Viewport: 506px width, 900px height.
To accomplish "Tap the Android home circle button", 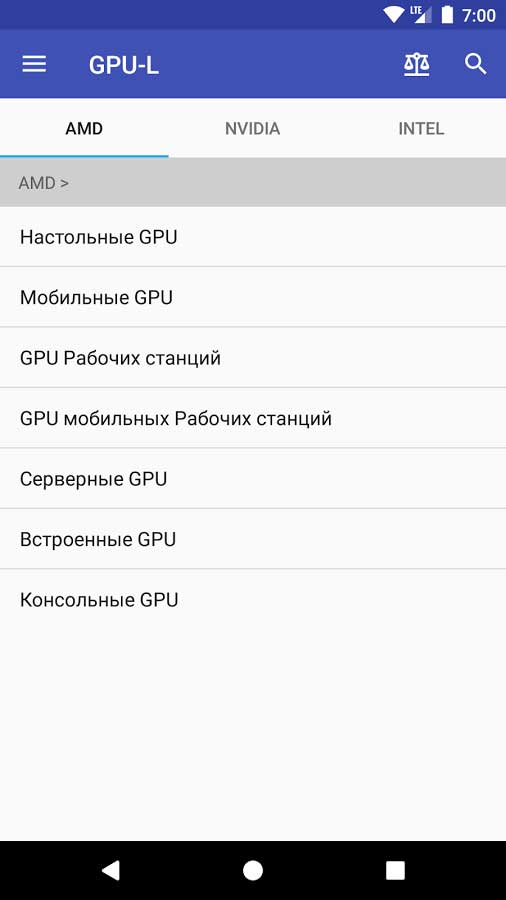I will [x=252, y=870].
